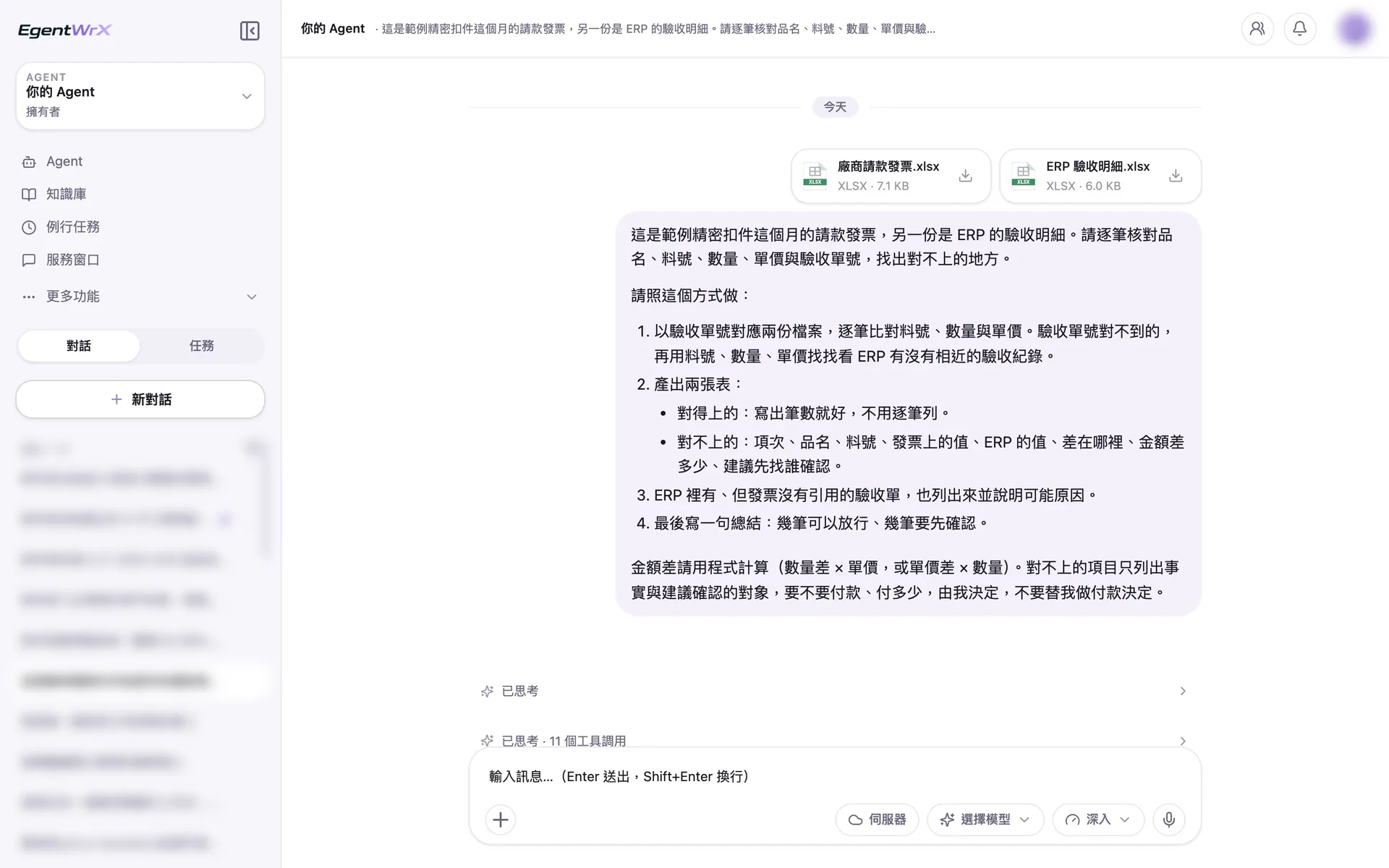Click the 服務窗口 chat icon

pos(29,260)
